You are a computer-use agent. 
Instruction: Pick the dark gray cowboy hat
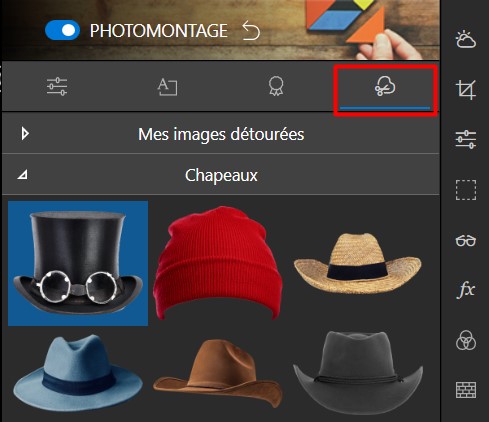[358, 373]
